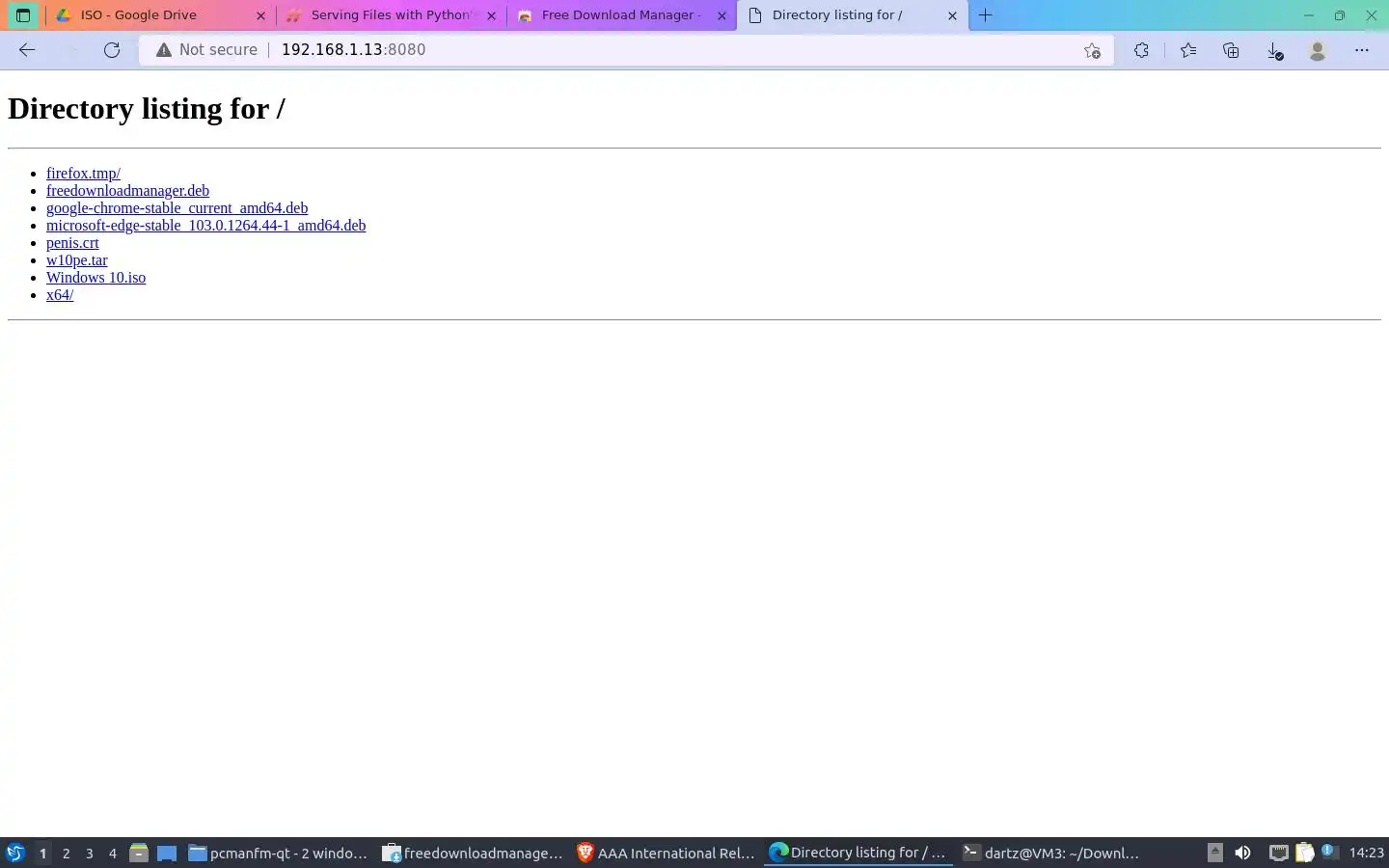The width and height of the screenshot is (1389, 868).
Task: Open the x64/ folder link
Action: point(60,295)
